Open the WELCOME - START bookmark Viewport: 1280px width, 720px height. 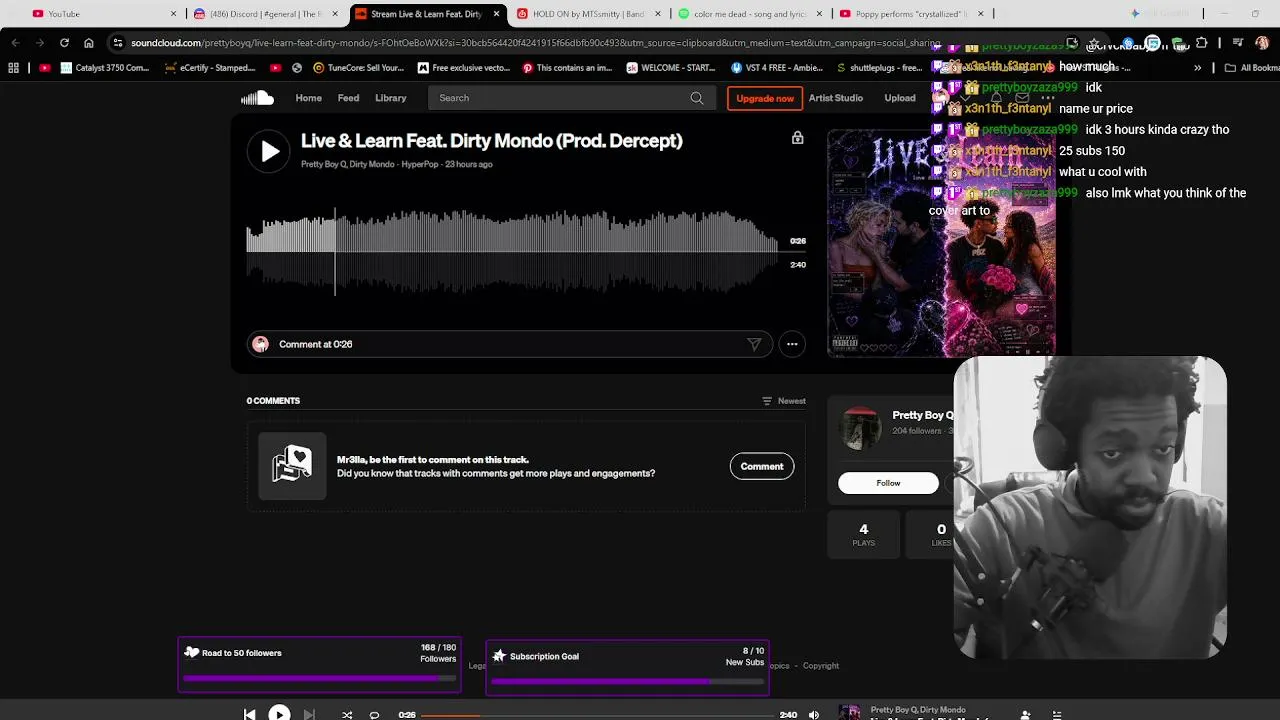point(670,68)
